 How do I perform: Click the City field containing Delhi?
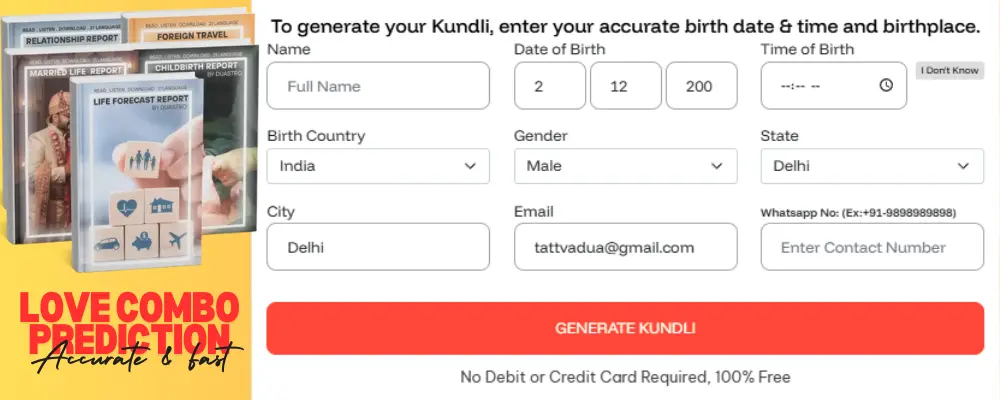(x=378, y=247)
